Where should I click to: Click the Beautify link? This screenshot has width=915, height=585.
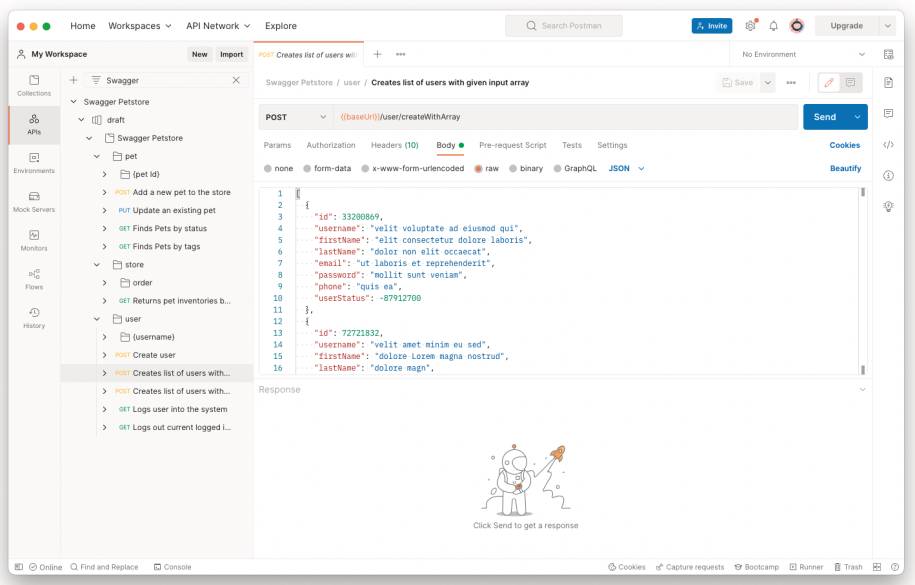point(845,168)
